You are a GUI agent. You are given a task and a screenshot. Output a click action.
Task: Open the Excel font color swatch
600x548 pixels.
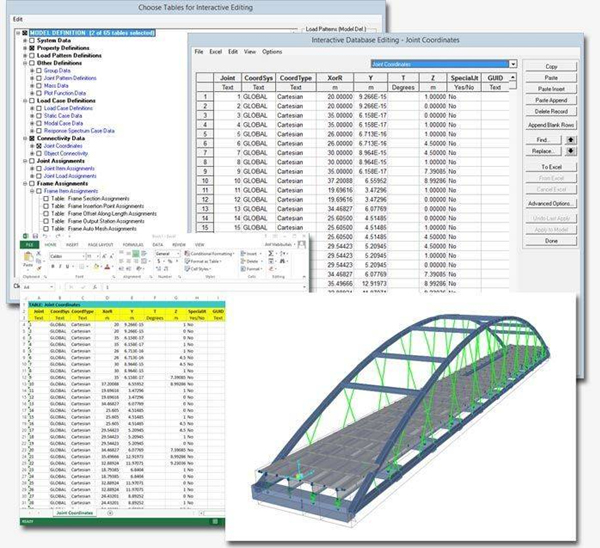pyautogui.click(x=107, y=267)
